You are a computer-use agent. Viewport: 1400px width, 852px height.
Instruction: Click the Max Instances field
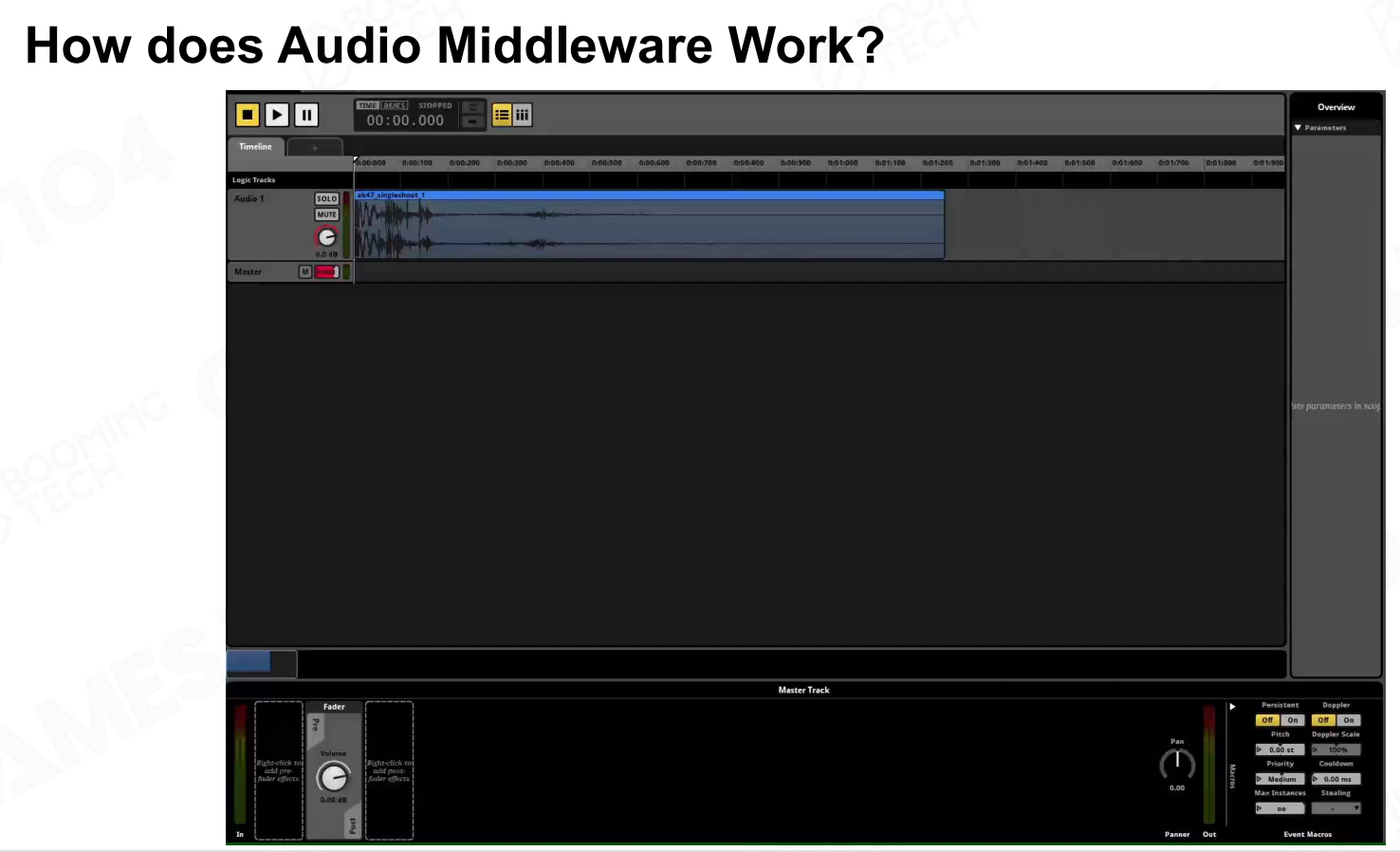pos(1280,808)
